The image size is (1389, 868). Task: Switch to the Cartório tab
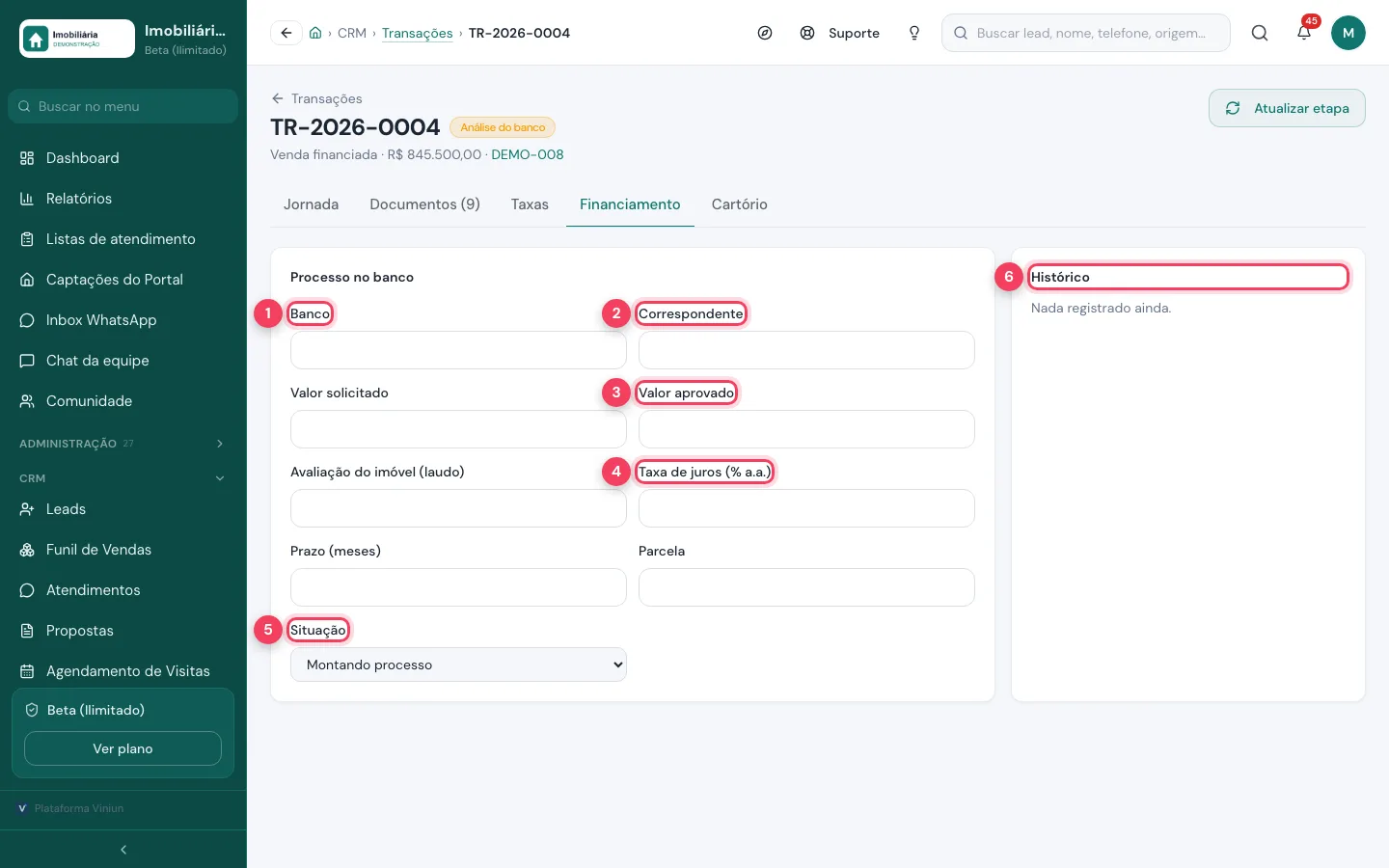coord(740,204)
